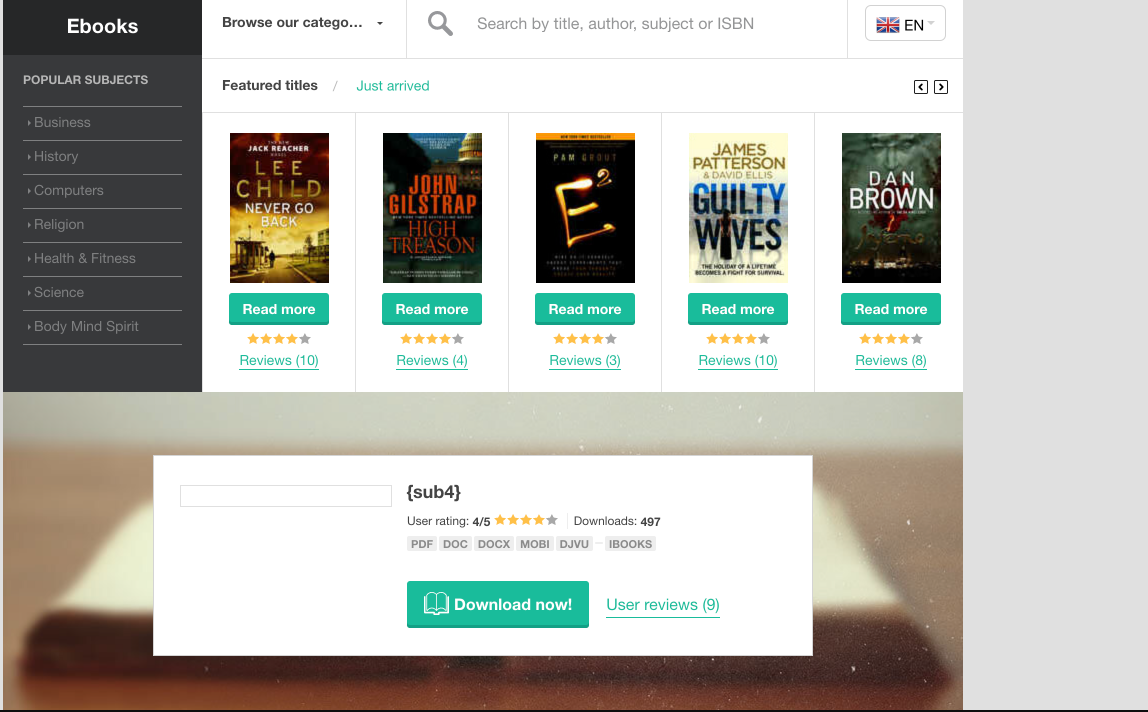This screenshot has width=1148, height=712.
Task: Click Read more under Never Go Back
Action: click(x=279, y=309)
